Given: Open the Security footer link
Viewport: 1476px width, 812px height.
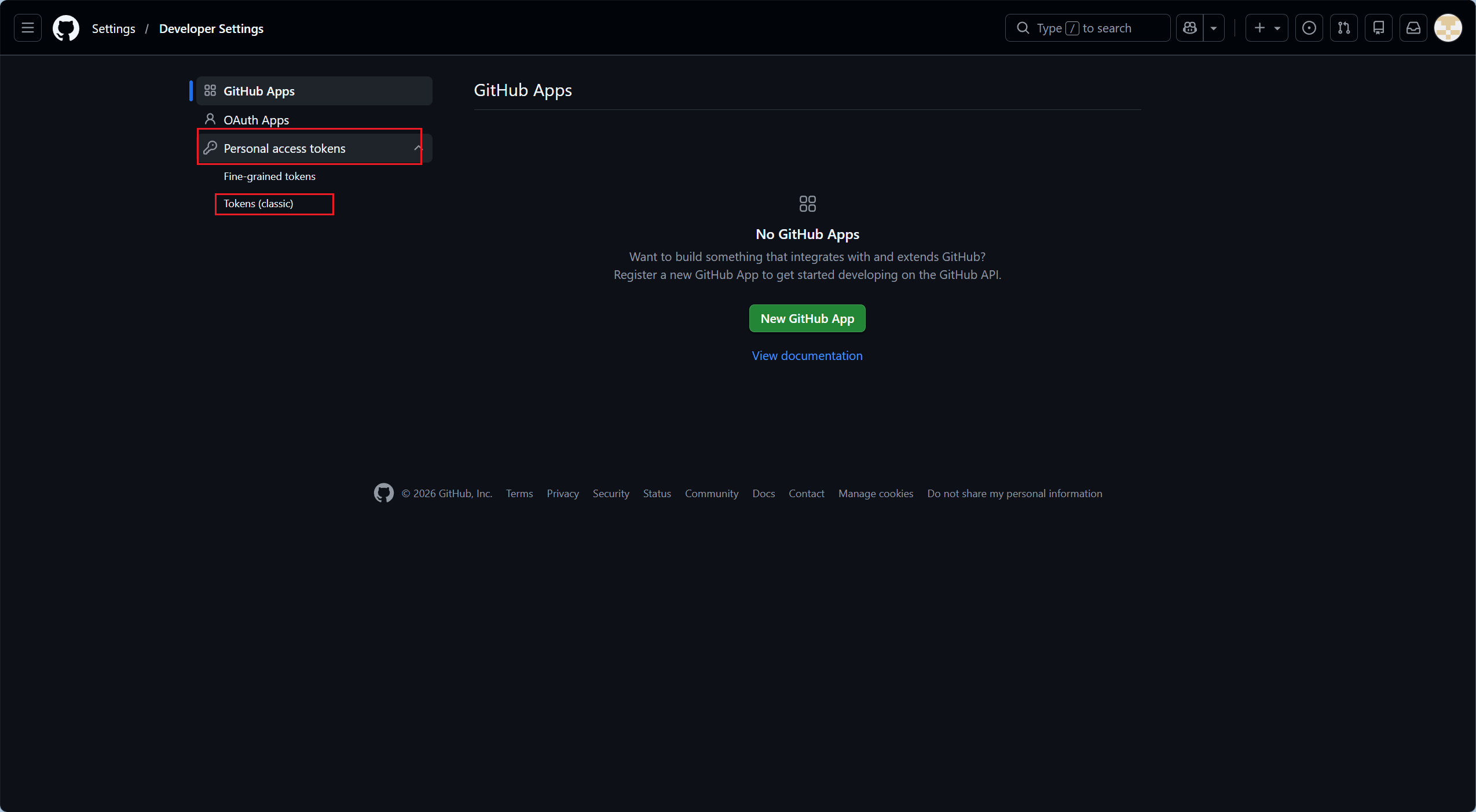Looking at the screenshot, I should [611, 494].
